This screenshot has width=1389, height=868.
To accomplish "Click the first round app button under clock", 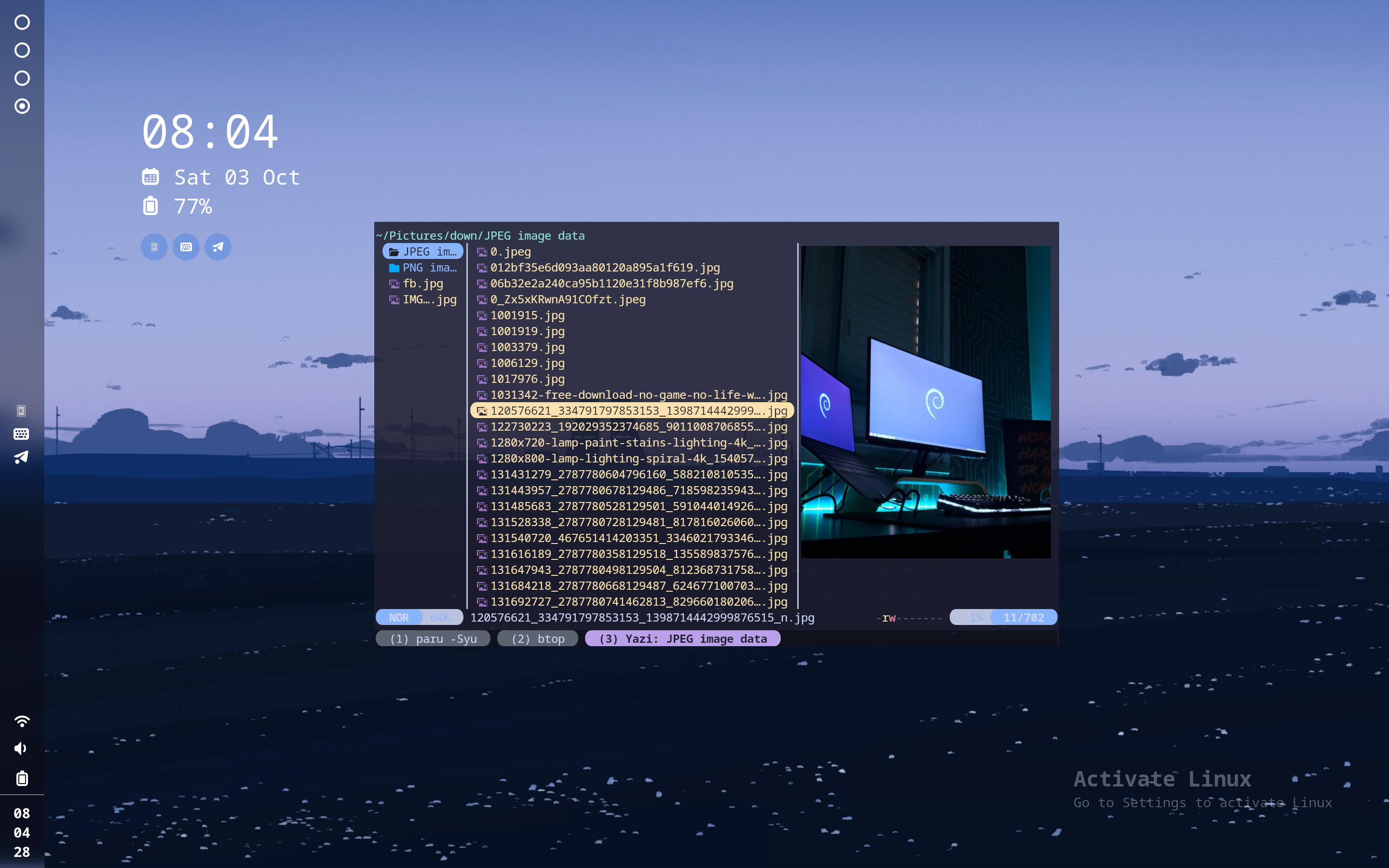I will pos(154,247).
